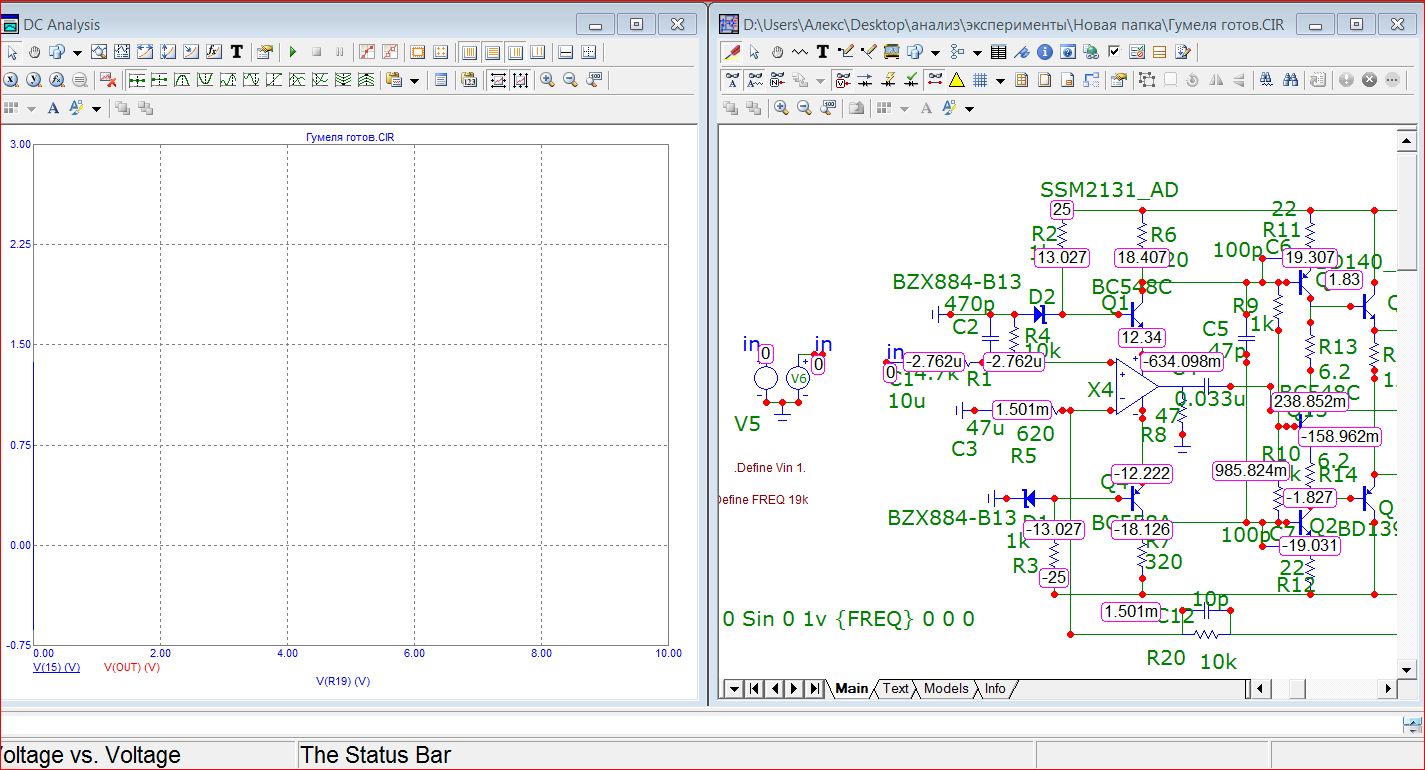The width and height of the screenshot is (1425, 770).
Task: Select the Text mode tool in schematic toolbar
Action: click(x=822, y=52)
